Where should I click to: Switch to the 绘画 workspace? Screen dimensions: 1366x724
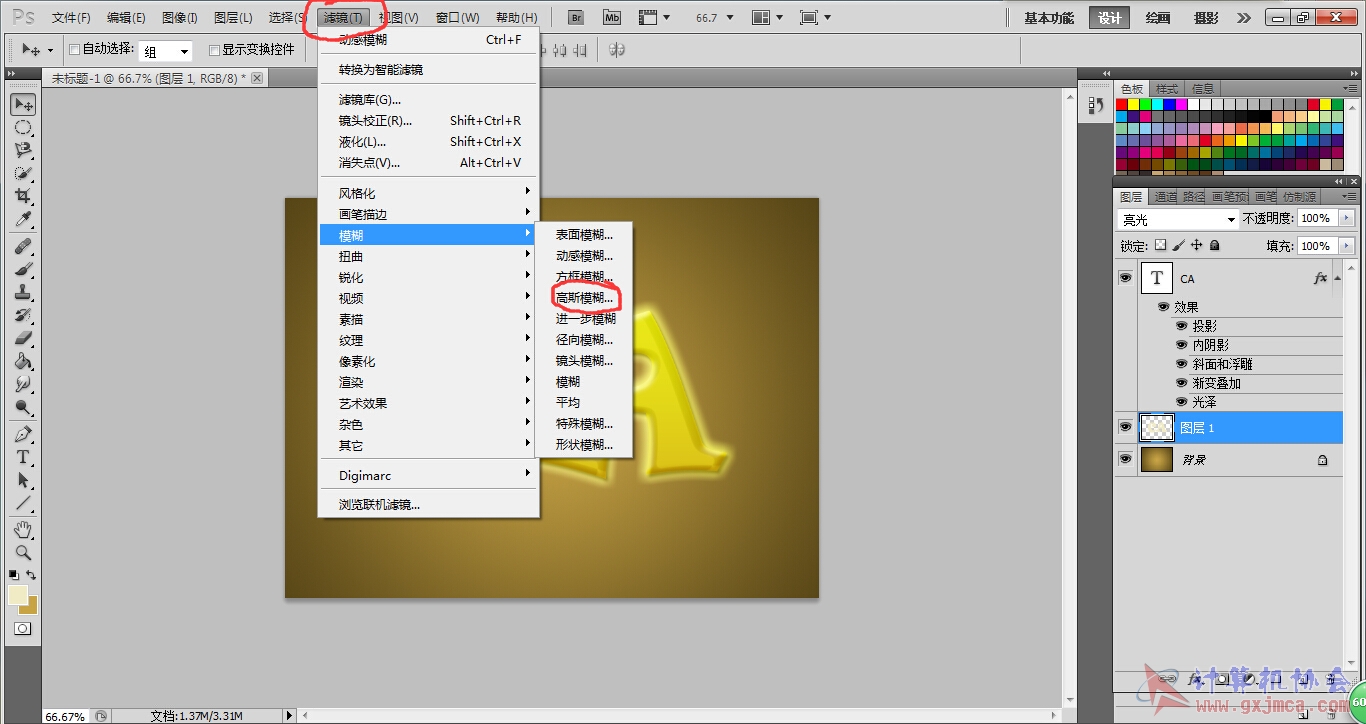coord(1157,18)
